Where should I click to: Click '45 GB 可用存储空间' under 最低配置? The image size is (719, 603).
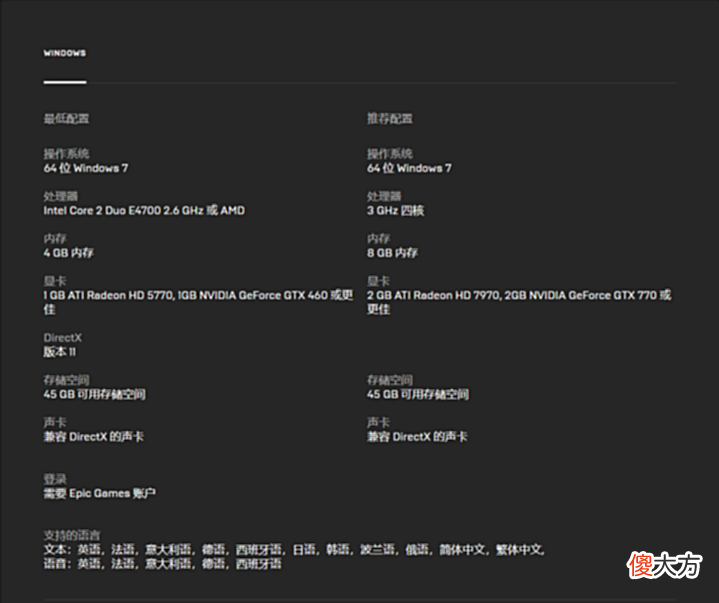tap(94, 394)
